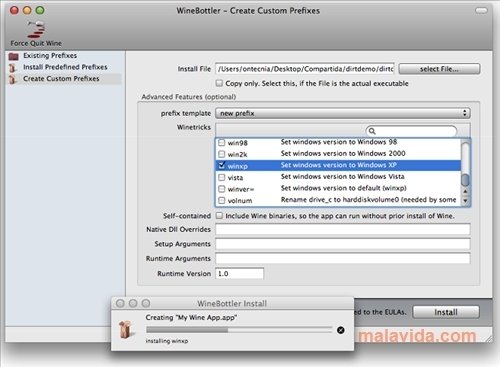The height and width of the screenshot is (367, 500).
Task: Click the WineBottler Install dialog title
Action: [x=232, y=304]
